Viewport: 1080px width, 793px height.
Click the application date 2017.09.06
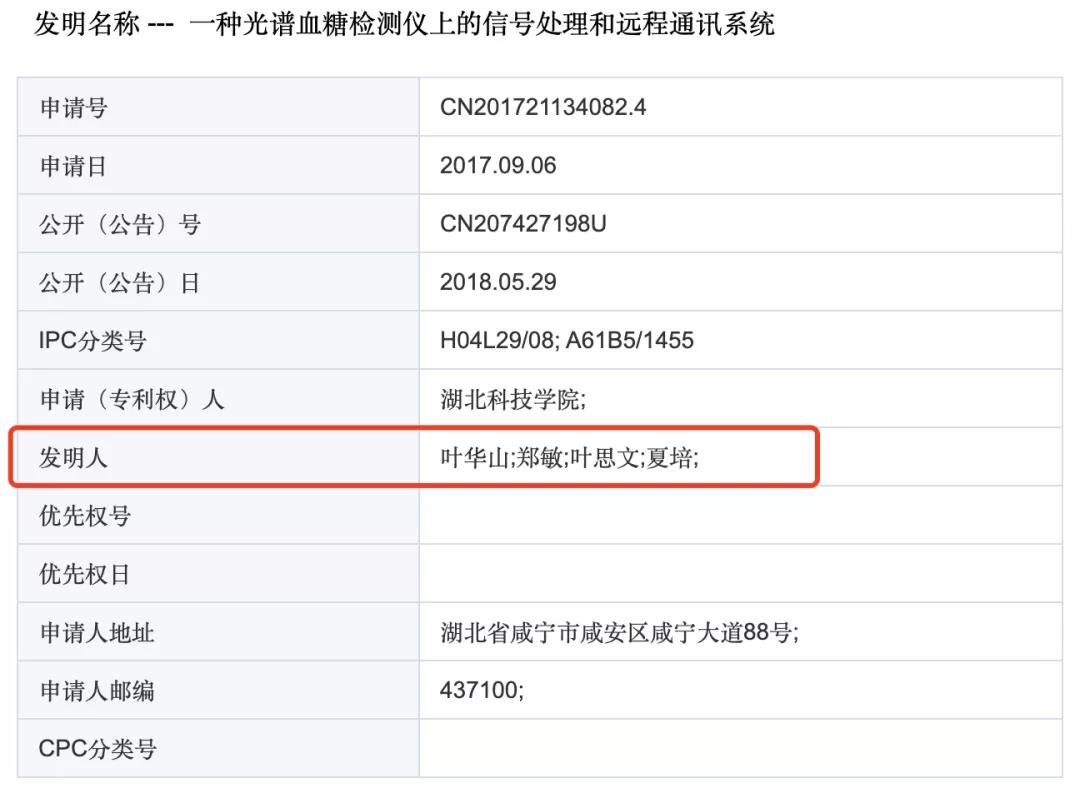pos(498,165)
